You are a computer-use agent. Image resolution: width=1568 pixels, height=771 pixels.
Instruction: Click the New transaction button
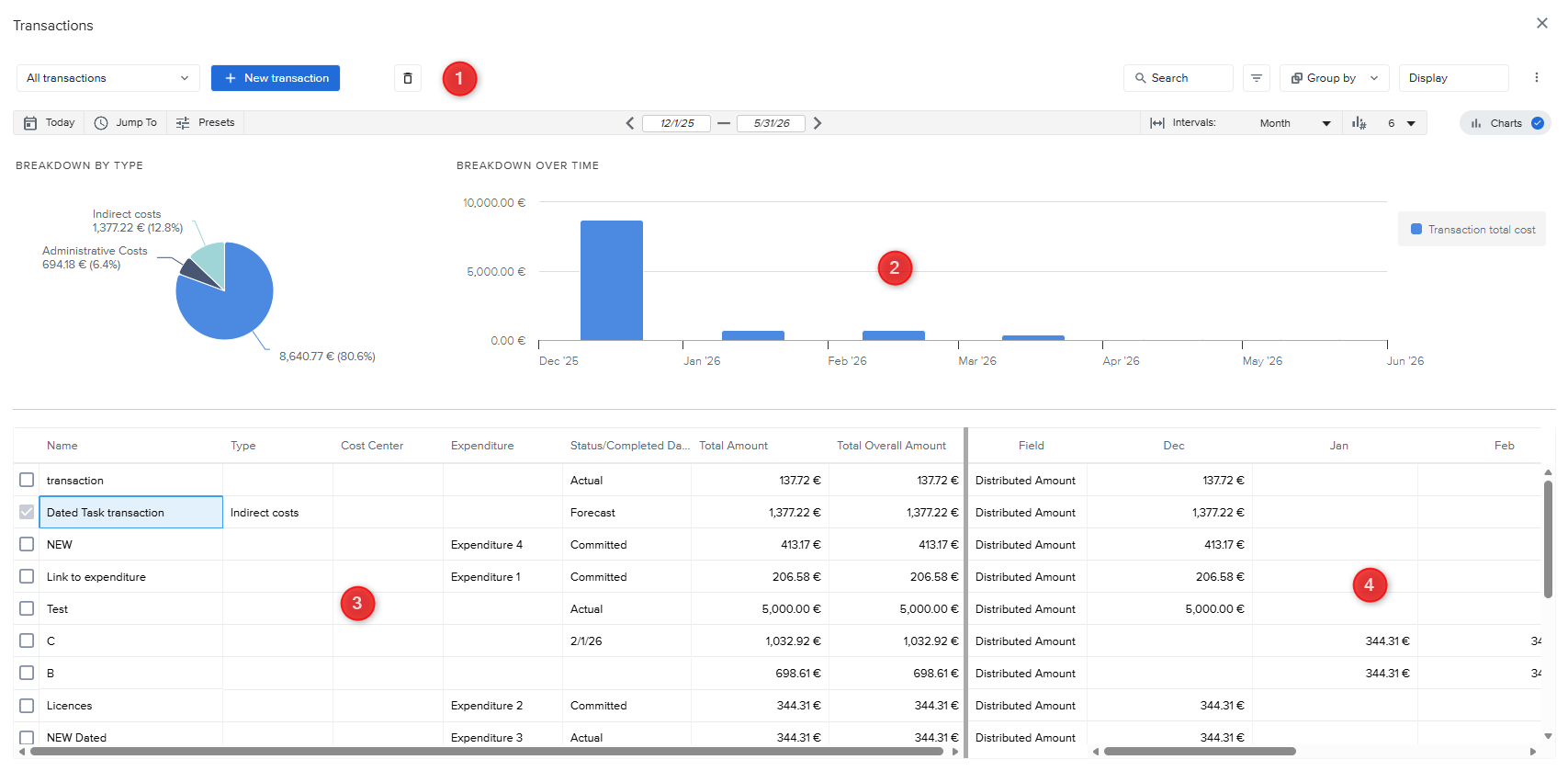276,78
